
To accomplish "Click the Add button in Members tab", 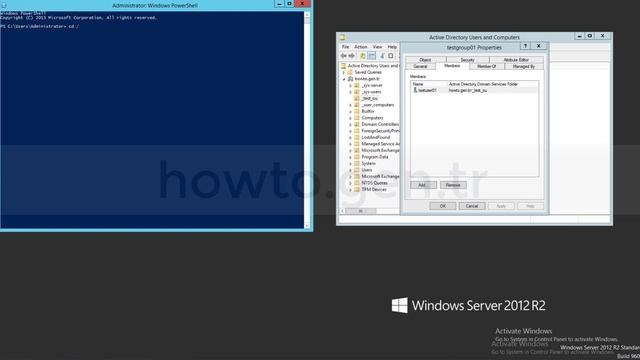I will point(423,185).
